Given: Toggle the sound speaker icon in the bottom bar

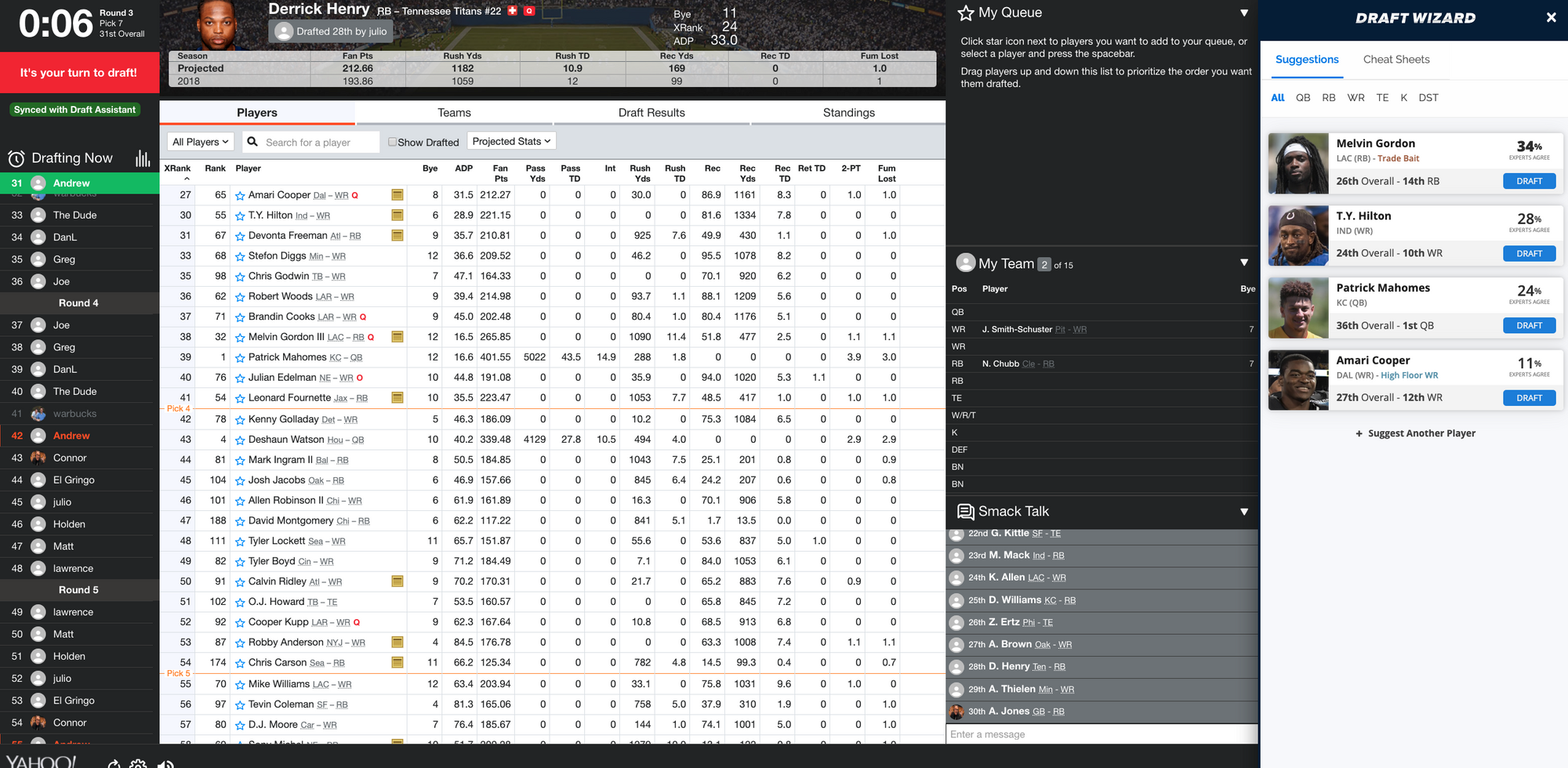Looking at the screenshot, I should tap(165, 764).
